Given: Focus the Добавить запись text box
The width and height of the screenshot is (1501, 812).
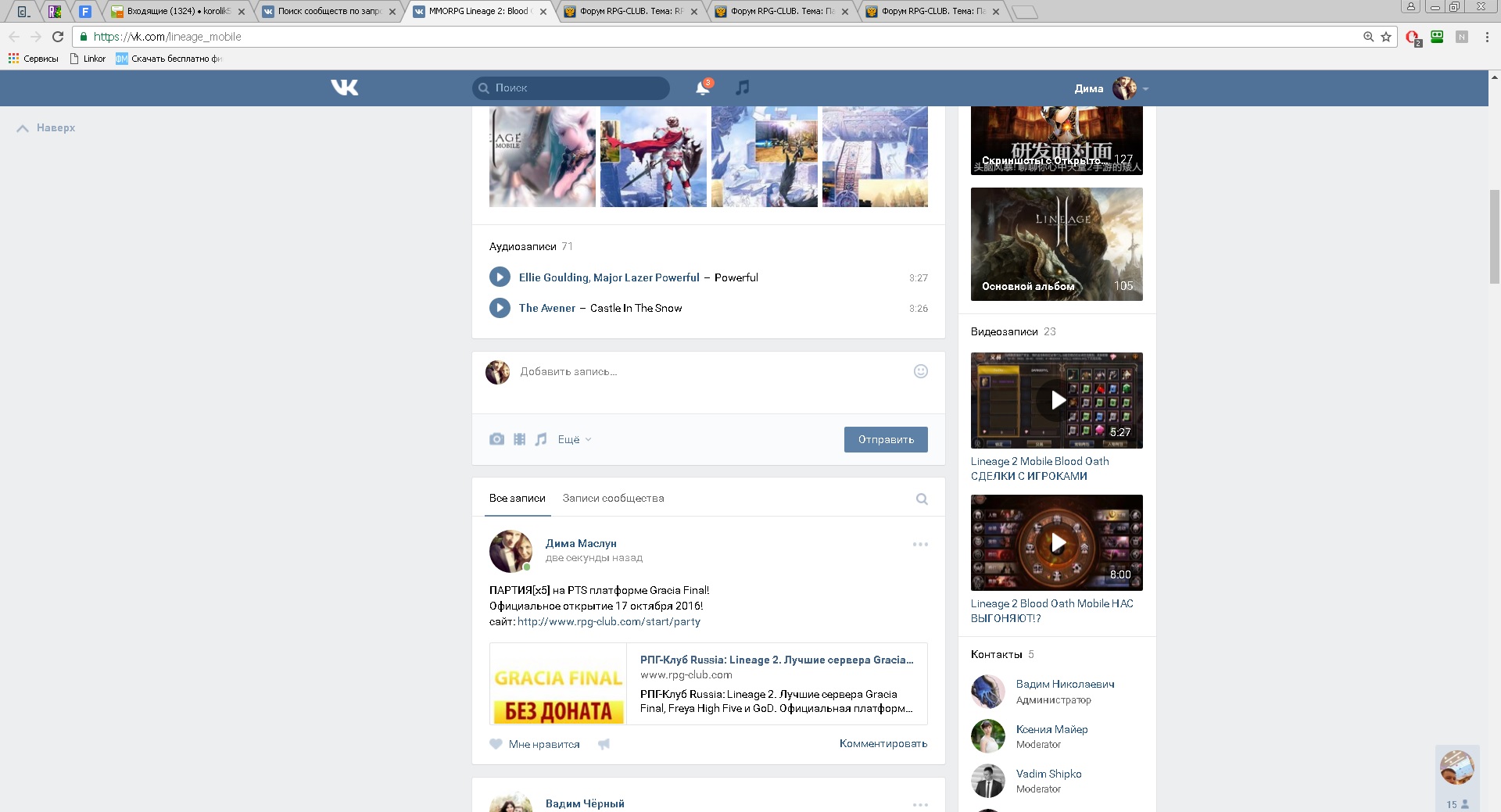Looking at the screenshot, I should click(708, 371).
